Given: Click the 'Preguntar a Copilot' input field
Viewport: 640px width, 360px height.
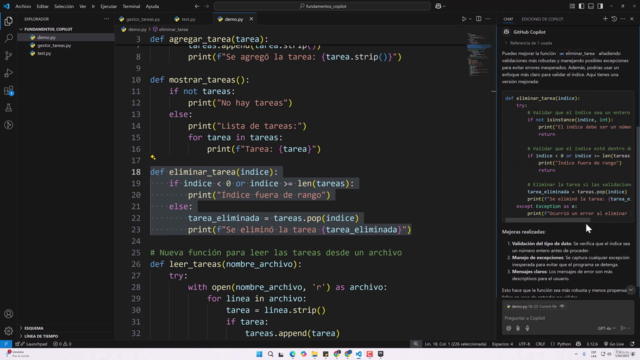Looking at the screenshot, I should 567,318.
